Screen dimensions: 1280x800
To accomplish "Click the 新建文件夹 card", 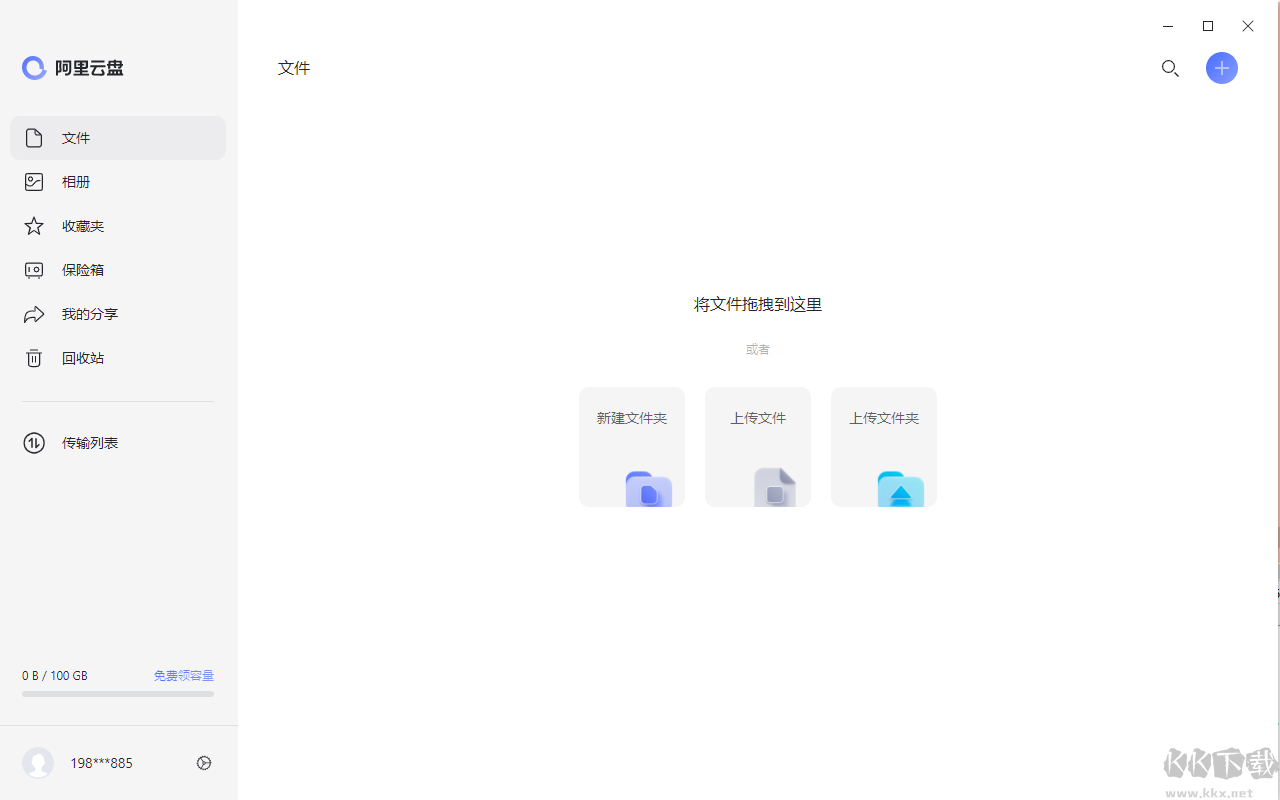I will pos(631,446).
